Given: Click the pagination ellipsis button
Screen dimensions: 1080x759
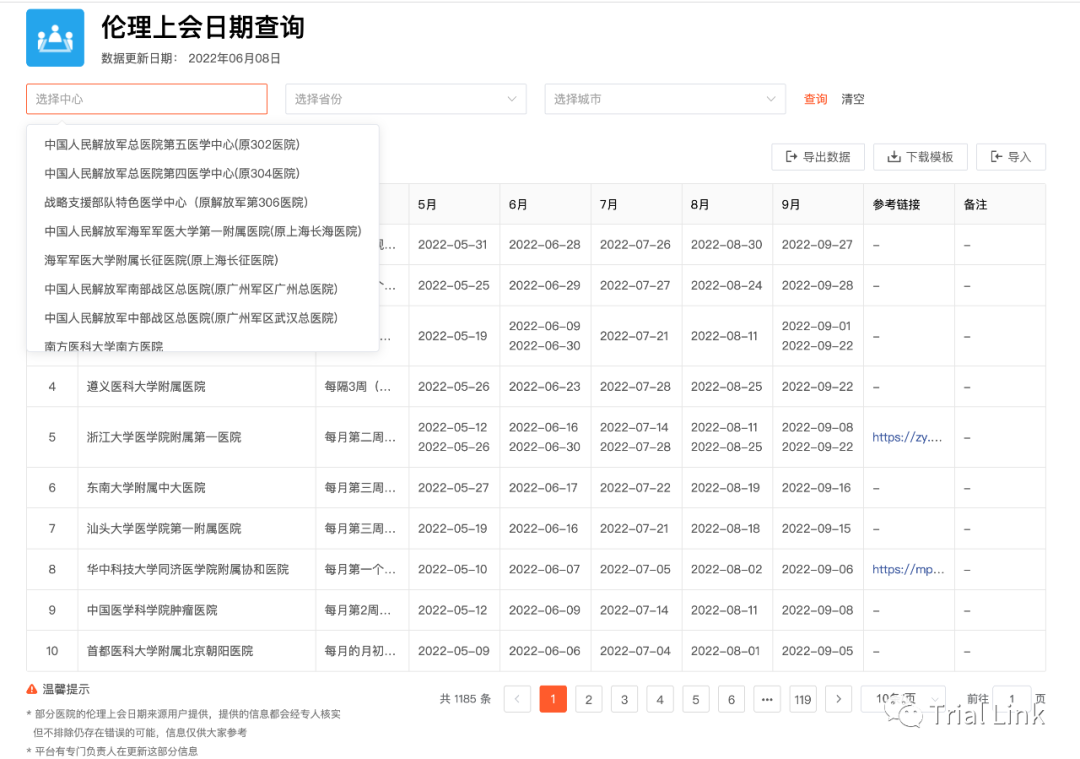Looking at the screenshot, I should point(767,699).
